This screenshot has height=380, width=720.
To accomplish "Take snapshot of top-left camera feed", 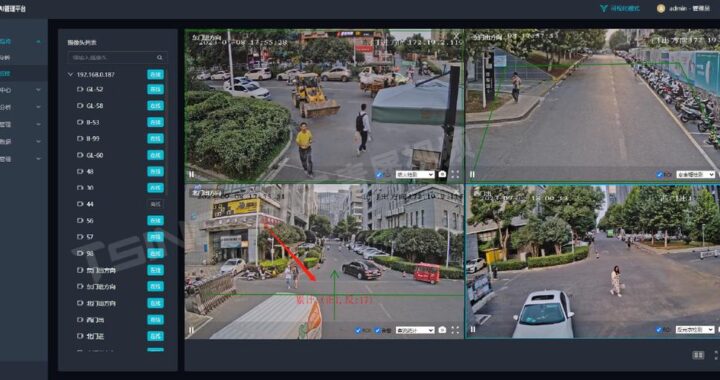I will pyautogui.click(x=442, y=174).
